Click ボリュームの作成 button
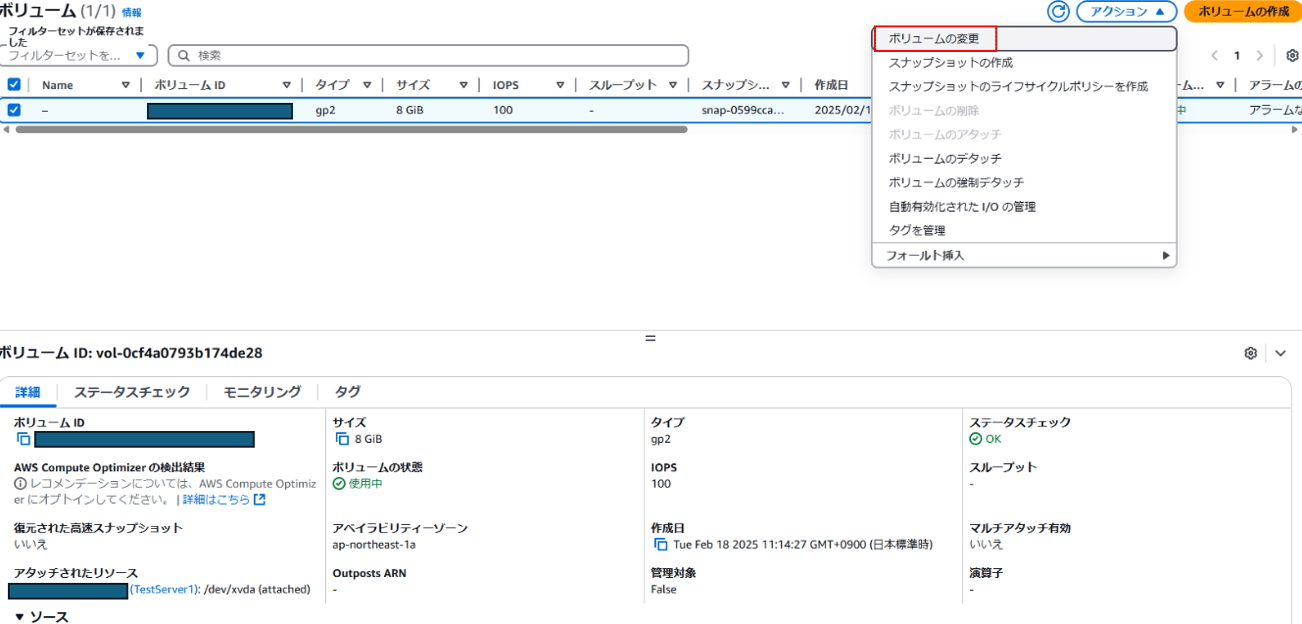1302x624 pixels. tap(1242, 12)
